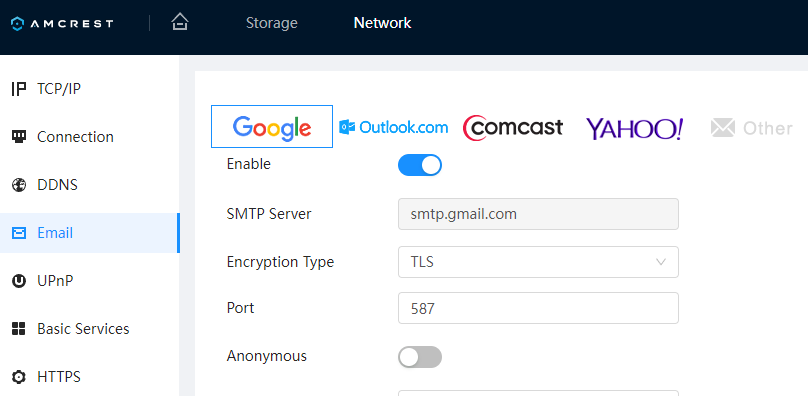
Task: Click the TCP/IP sidebar icon
Action: [x=19, y=89]
